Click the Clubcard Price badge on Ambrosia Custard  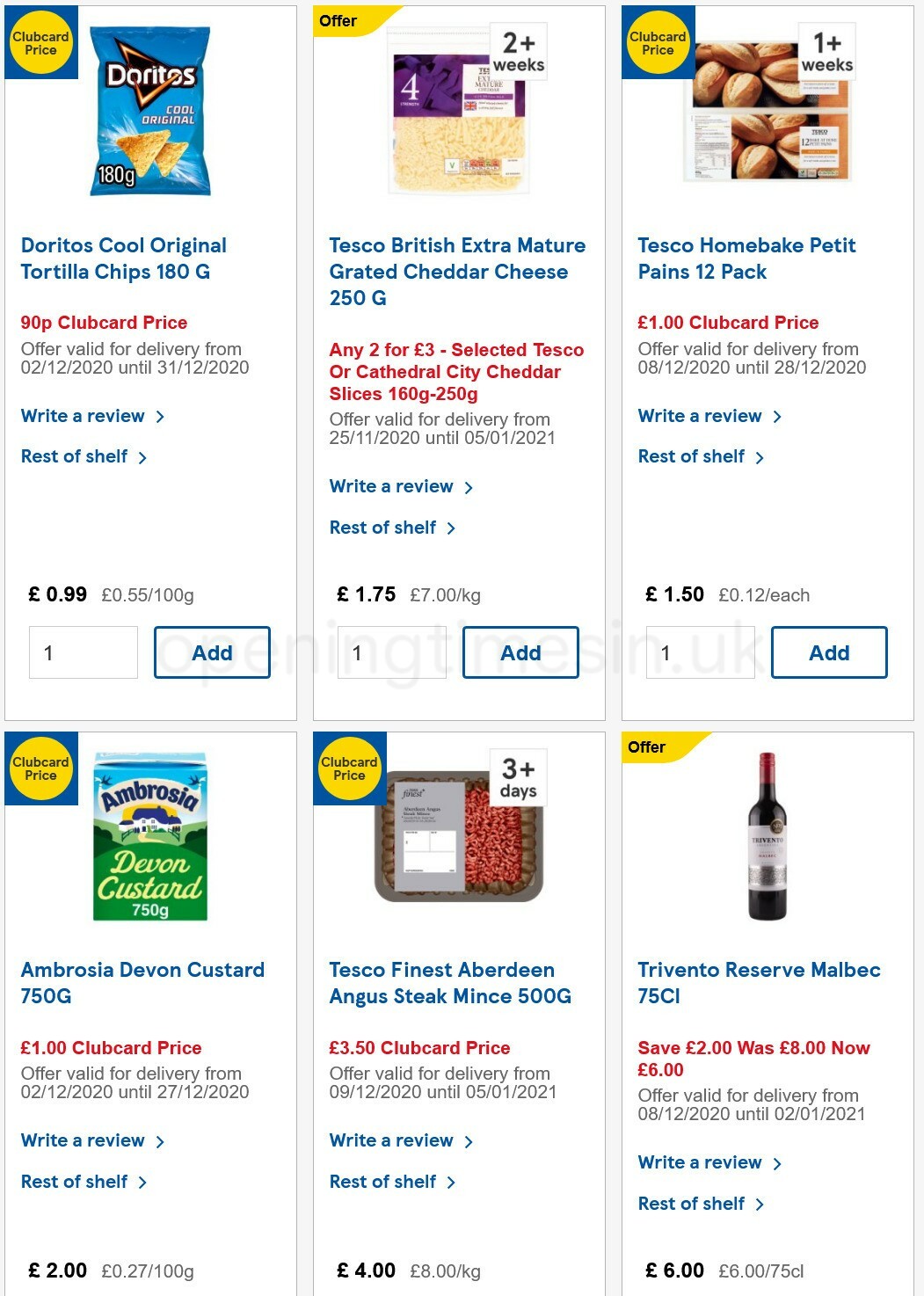click(x=40, y=769)
